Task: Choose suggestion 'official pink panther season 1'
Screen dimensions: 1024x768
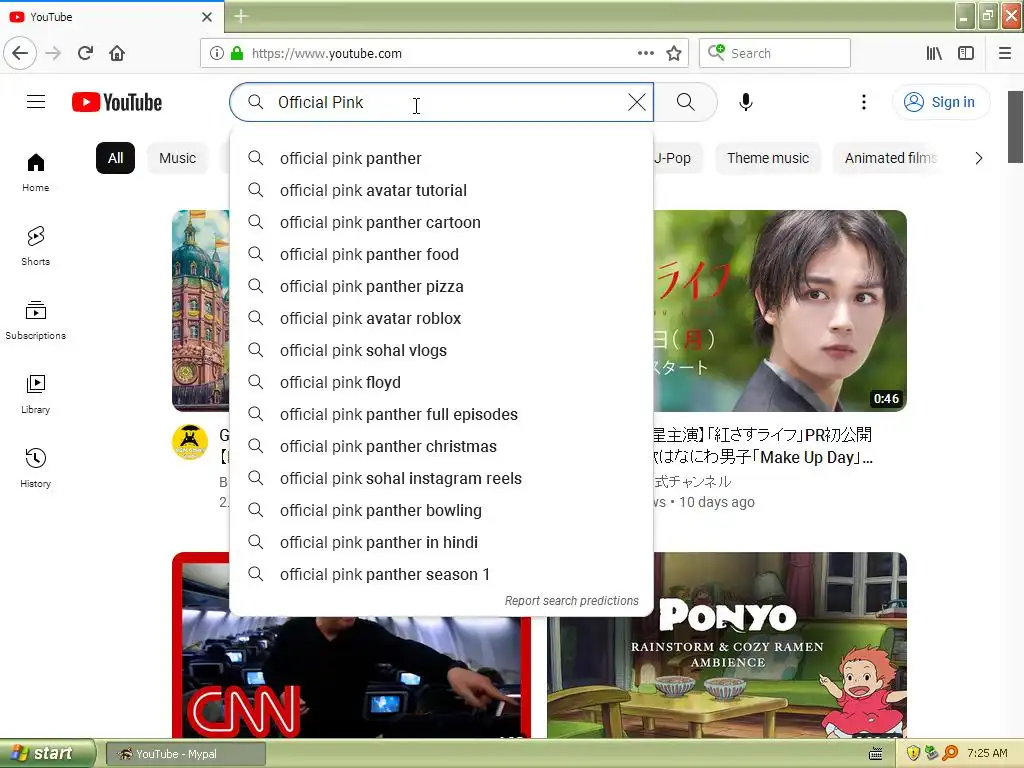Action: pyautogui.click(x=441, y=574)
